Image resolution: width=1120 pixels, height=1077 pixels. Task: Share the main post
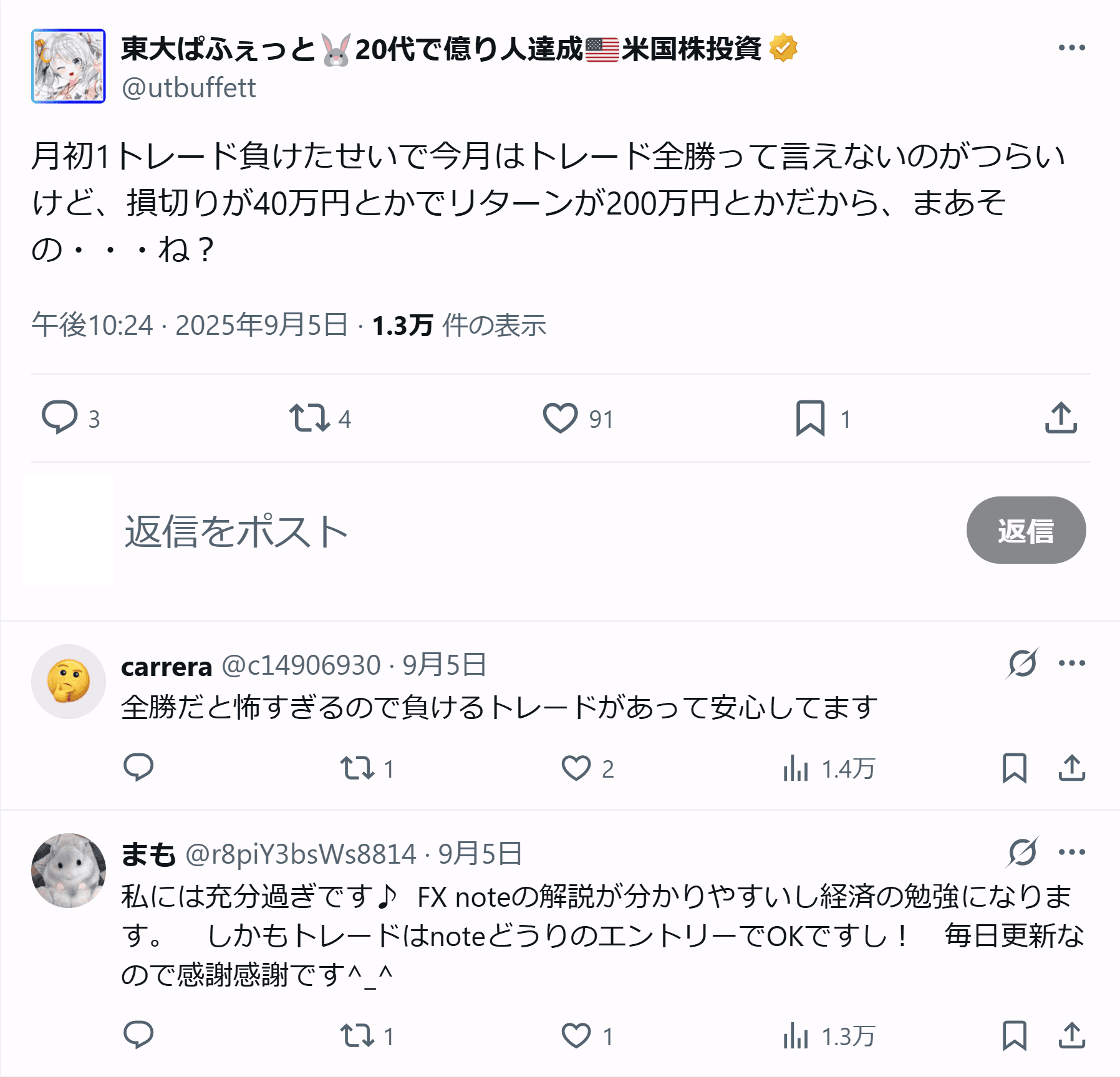[x=1061, y=418]
